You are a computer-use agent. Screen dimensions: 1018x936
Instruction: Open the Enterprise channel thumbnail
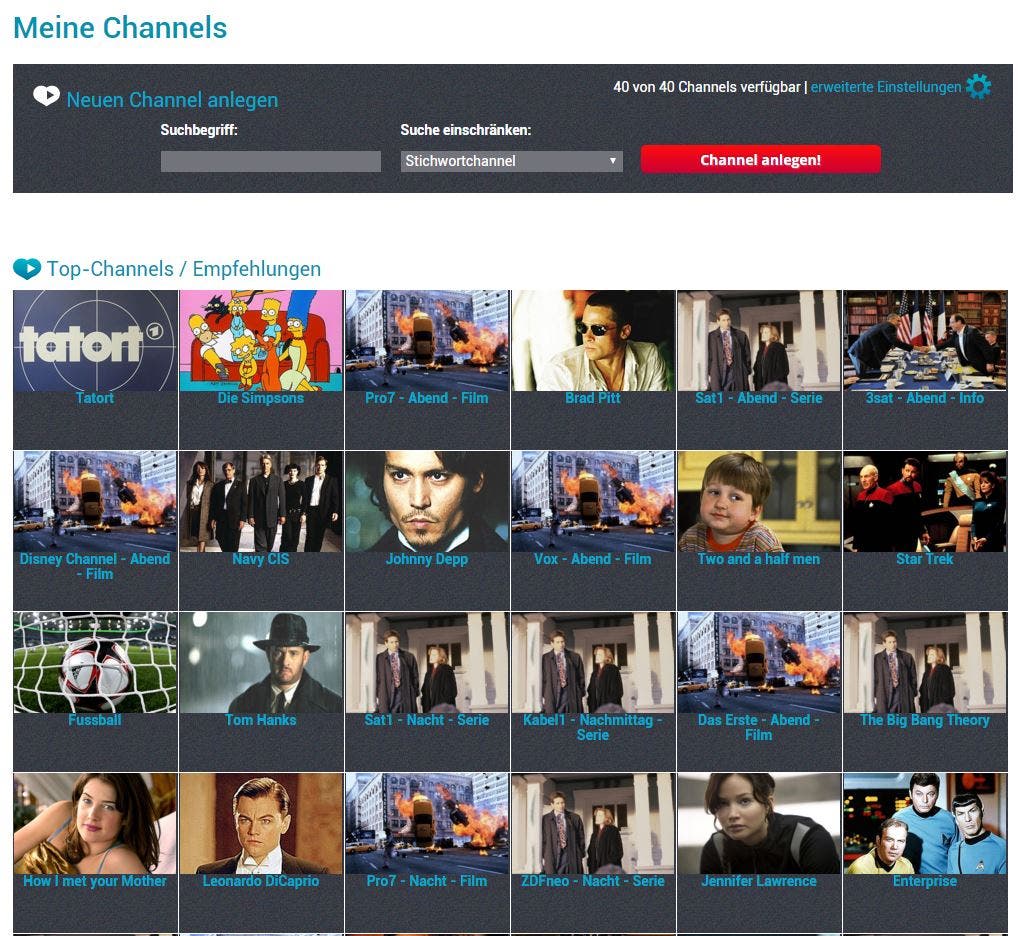tap(925, 824)
